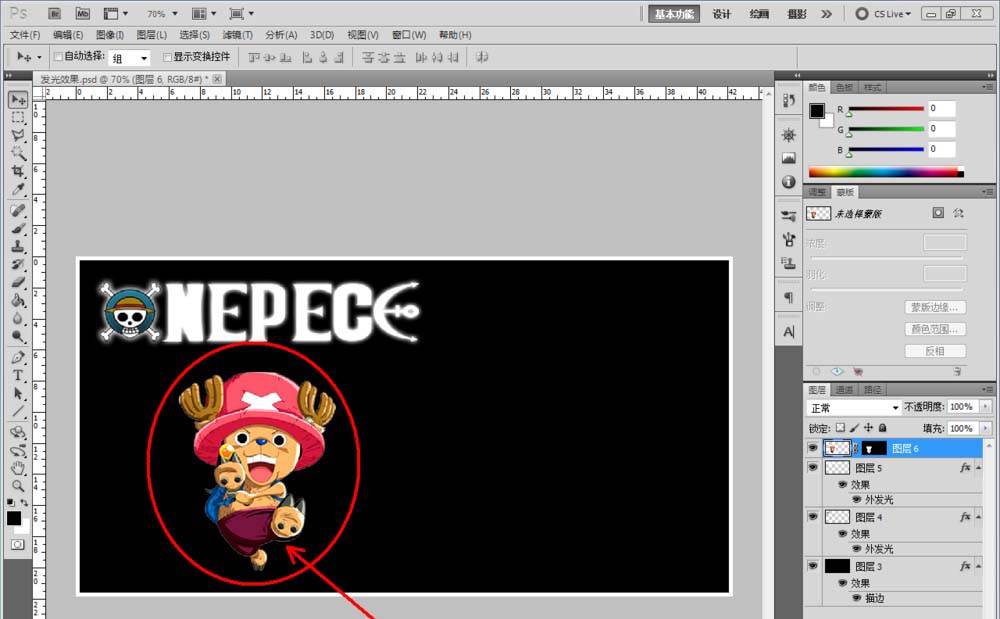Open the 图像(I) menu
The height and width of the screenshot is (619, 1000).
(110, 35)
